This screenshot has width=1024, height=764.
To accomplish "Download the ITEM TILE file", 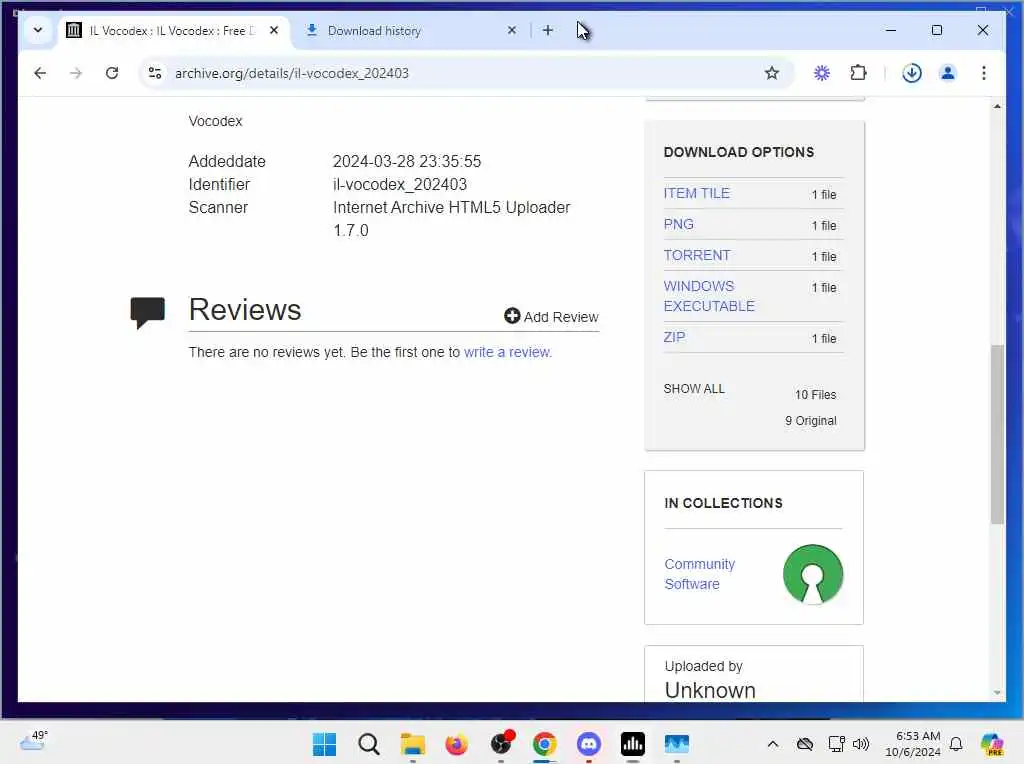I will click(696, 193).
